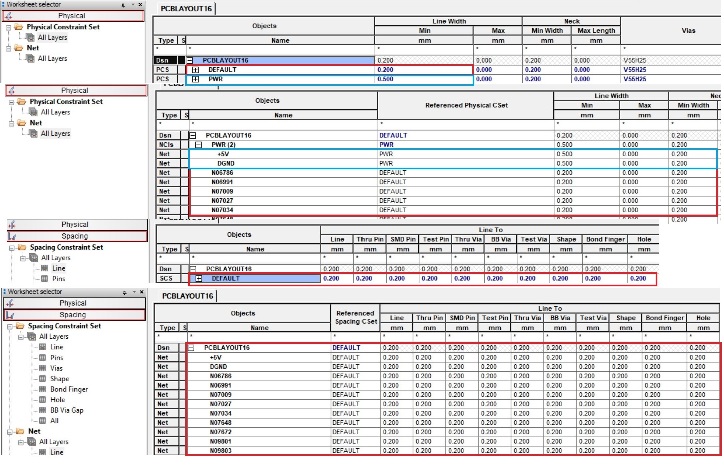Open the bottom PCBLAYOUT16 worksheet tab
Screen dimensions: 724x470
187,297
